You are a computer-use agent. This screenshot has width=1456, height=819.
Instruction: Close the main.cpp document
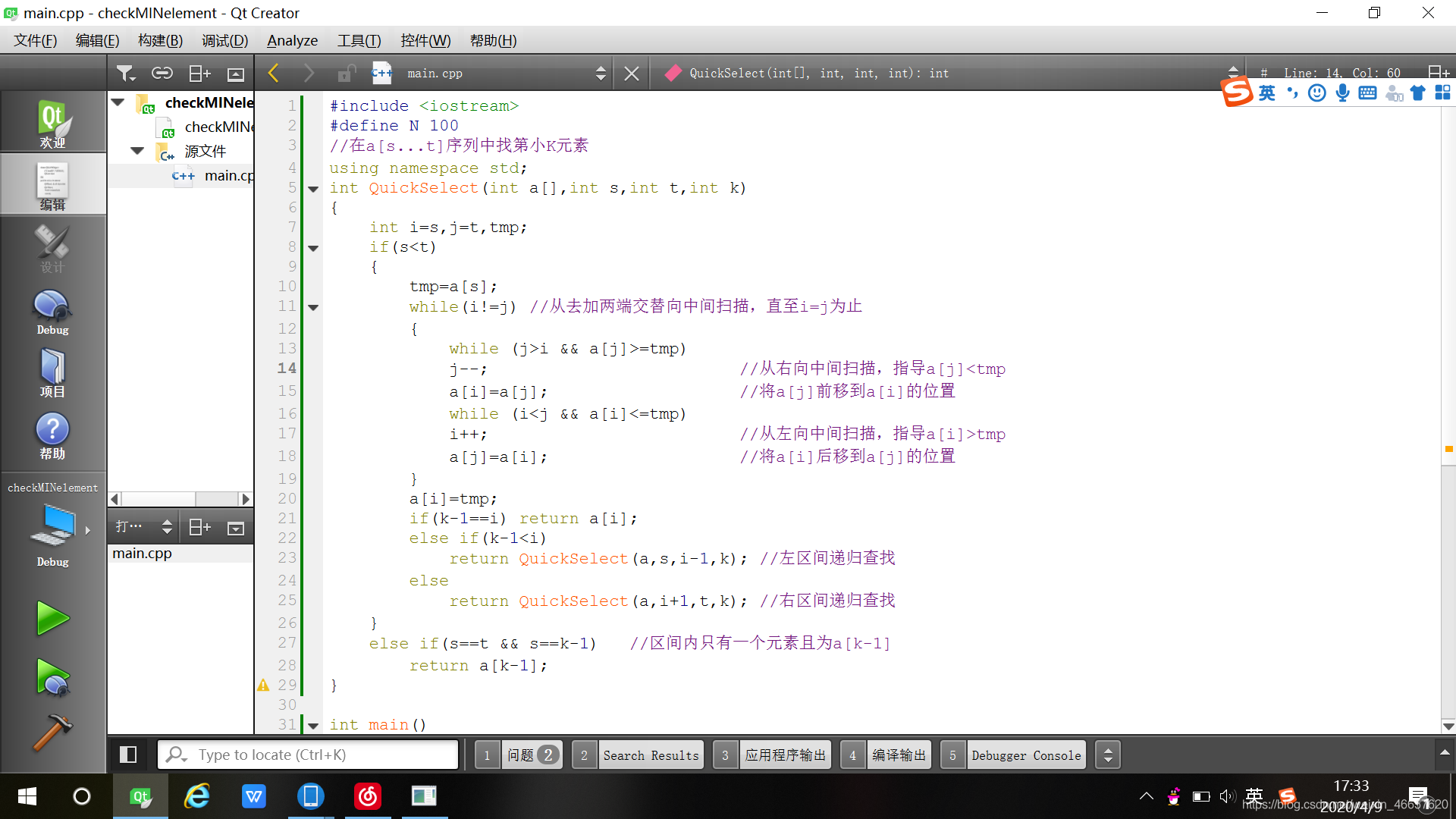pos(631,73)
